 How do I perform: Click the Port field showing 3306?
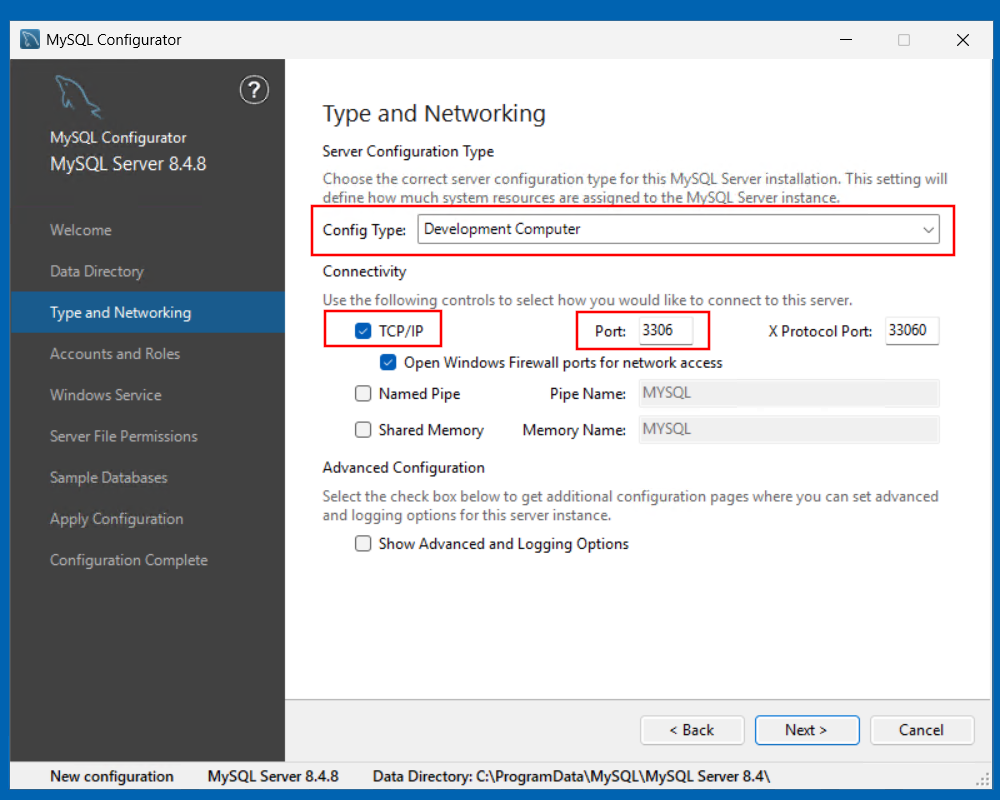click(666, 330)
